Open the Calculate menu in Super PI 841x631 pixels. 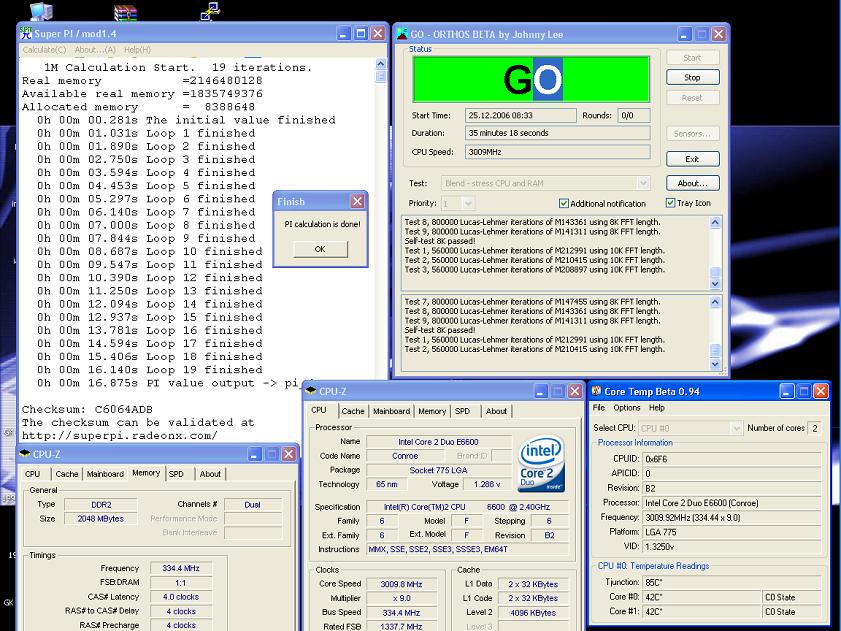point(44,49)
